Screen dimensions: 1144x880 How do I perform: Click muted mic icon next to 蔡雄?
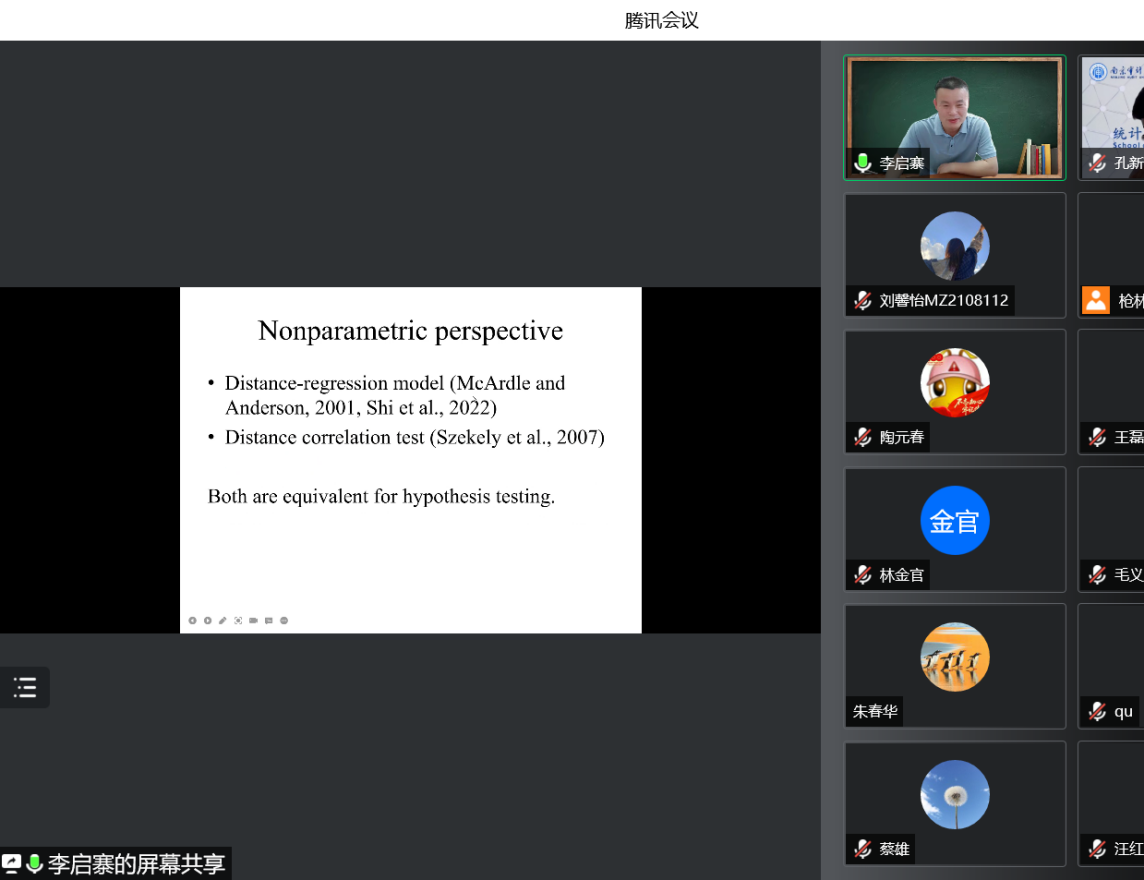click(863, 849)
